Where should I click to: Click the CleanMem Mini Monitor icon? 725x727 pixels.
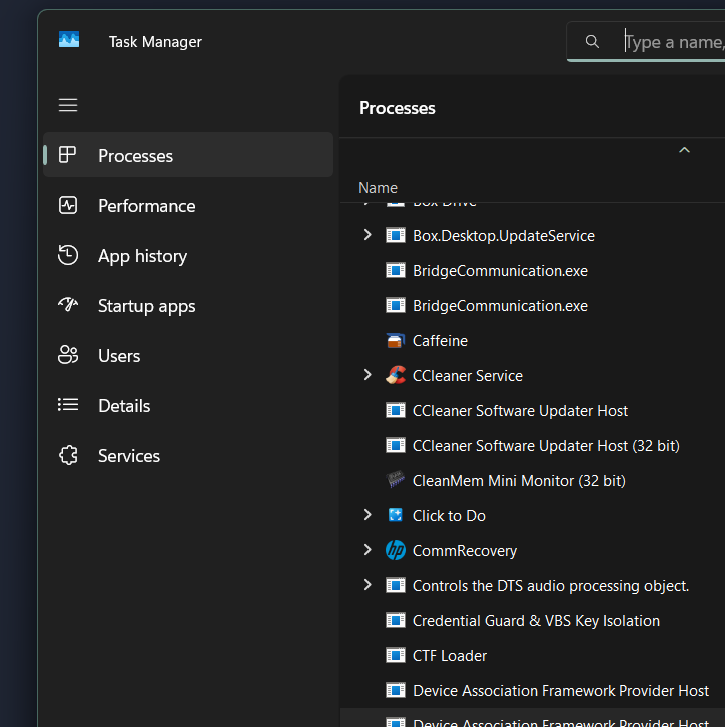(395, 480)
